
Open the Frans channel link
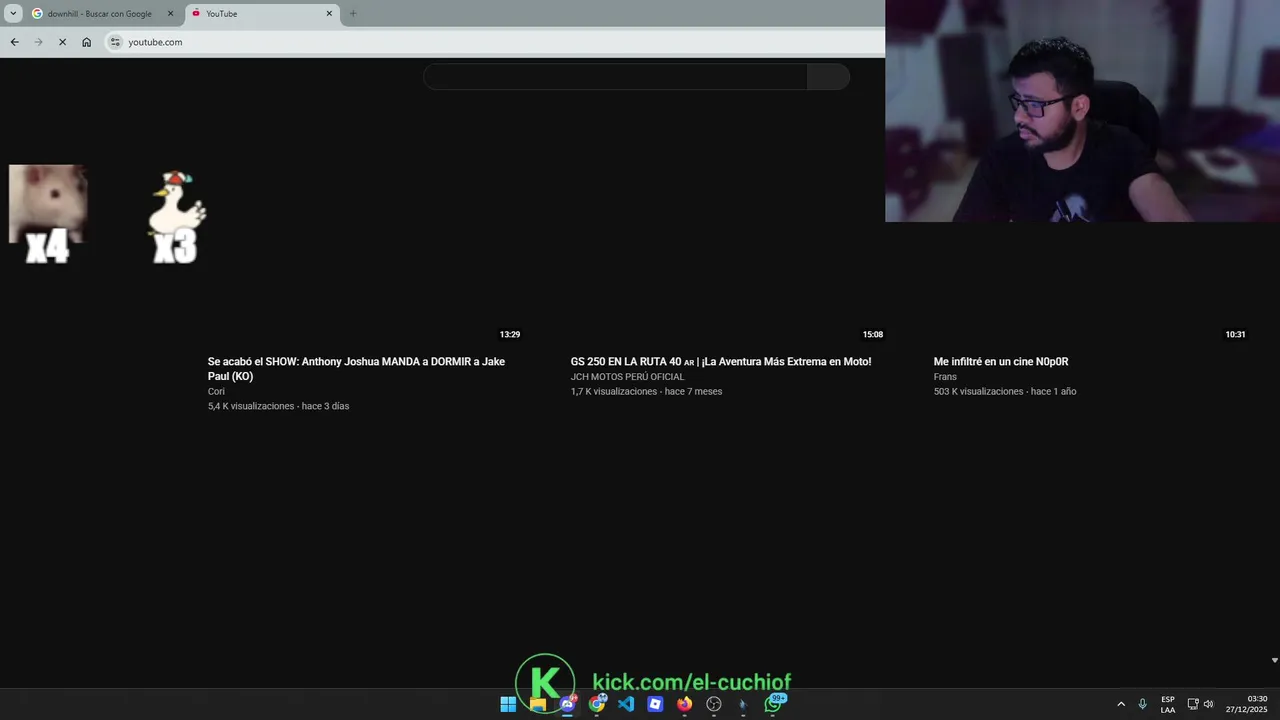point(945,377)
